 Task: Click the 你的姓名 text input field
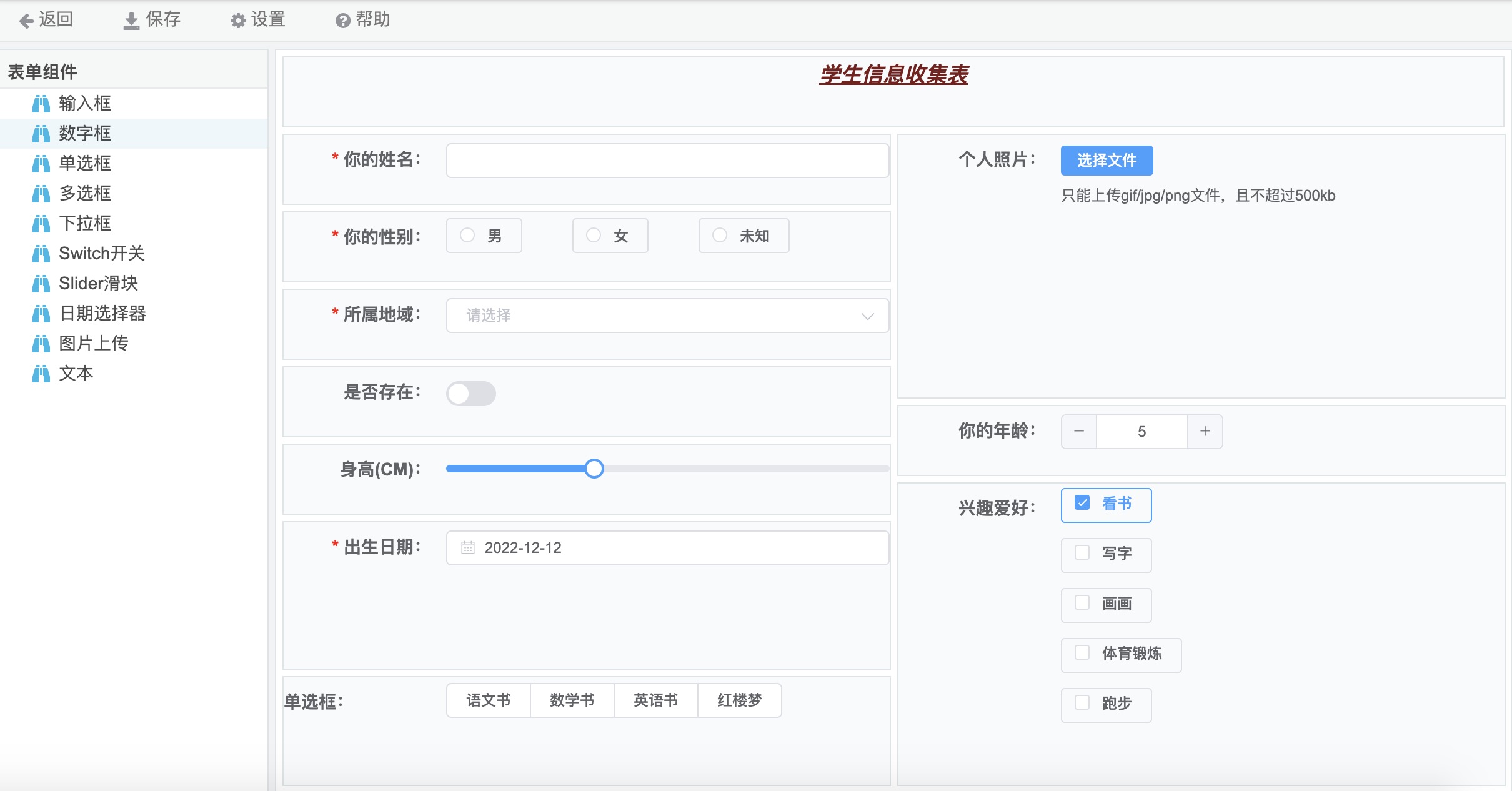(x=667, y=161)
